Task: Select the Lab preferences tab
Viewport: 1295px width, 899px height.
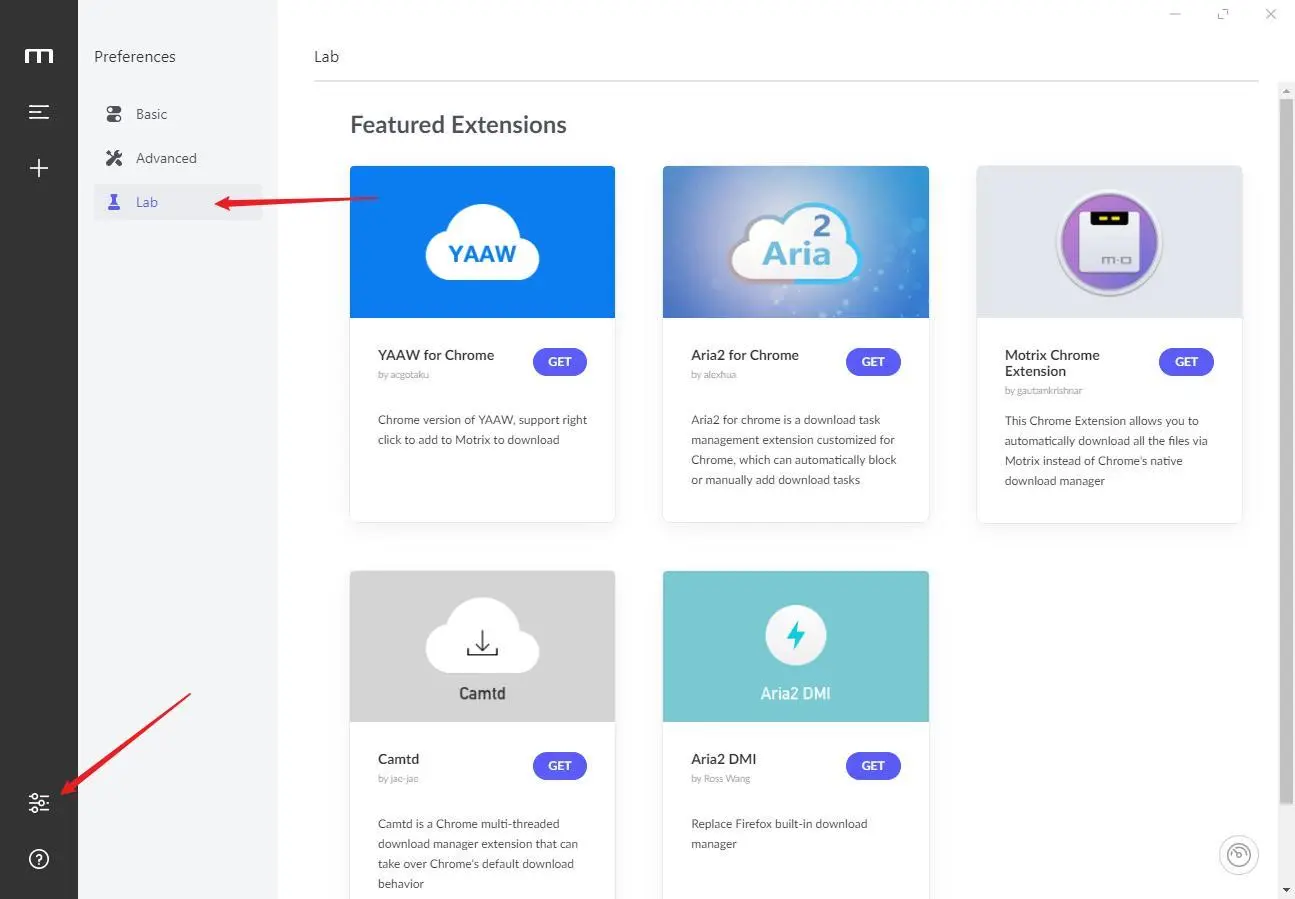Action: point(178,202)
